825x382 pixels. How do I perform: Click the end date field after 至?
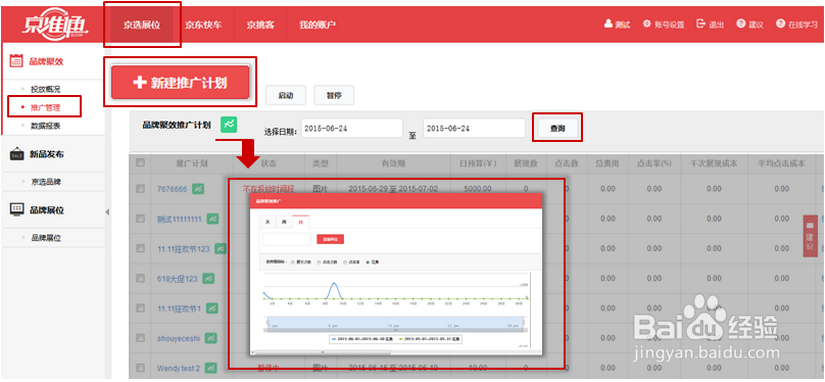(x=475, y=128)
